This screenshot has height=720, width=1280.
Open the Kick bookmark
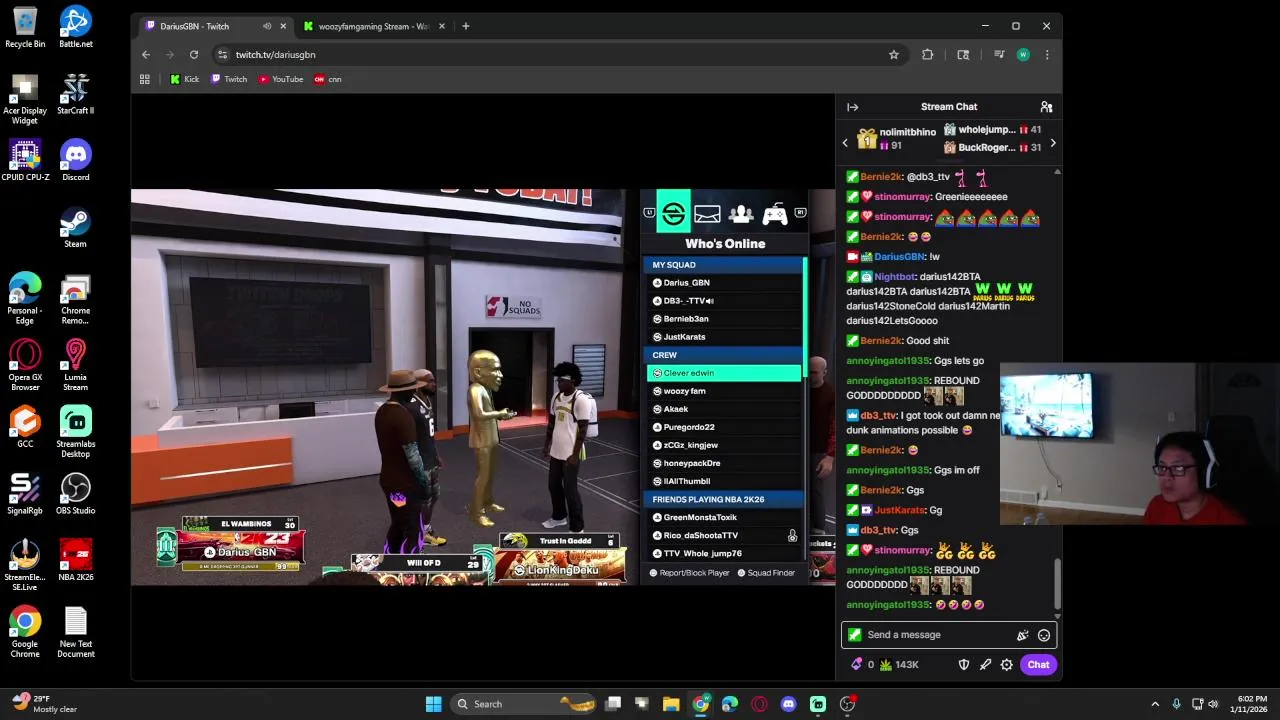pos(185,79)
